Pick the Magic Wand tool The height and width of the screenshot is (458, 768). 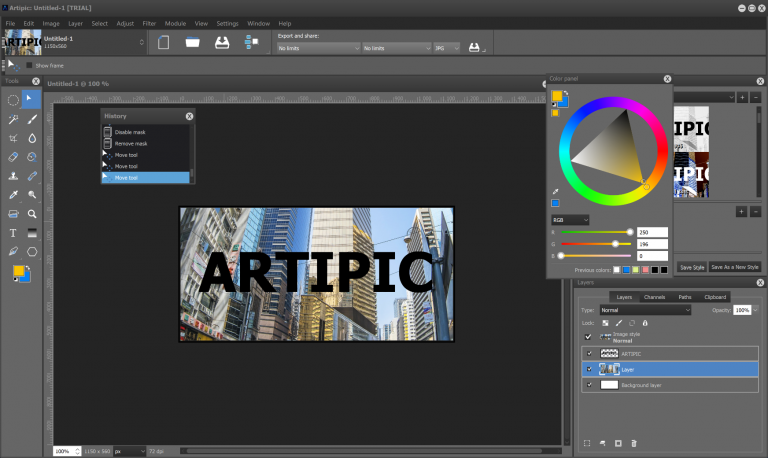pyautogui.click(x=13, y=119)
